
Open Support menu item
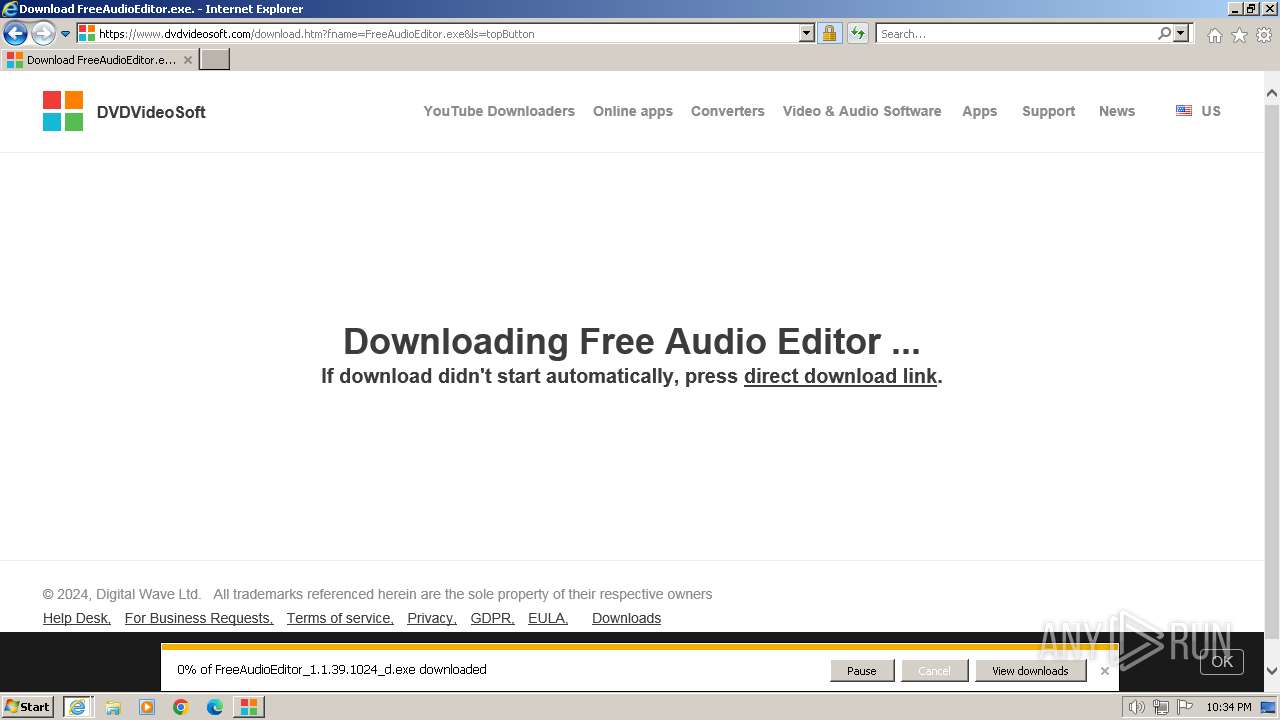[1048, 111]
